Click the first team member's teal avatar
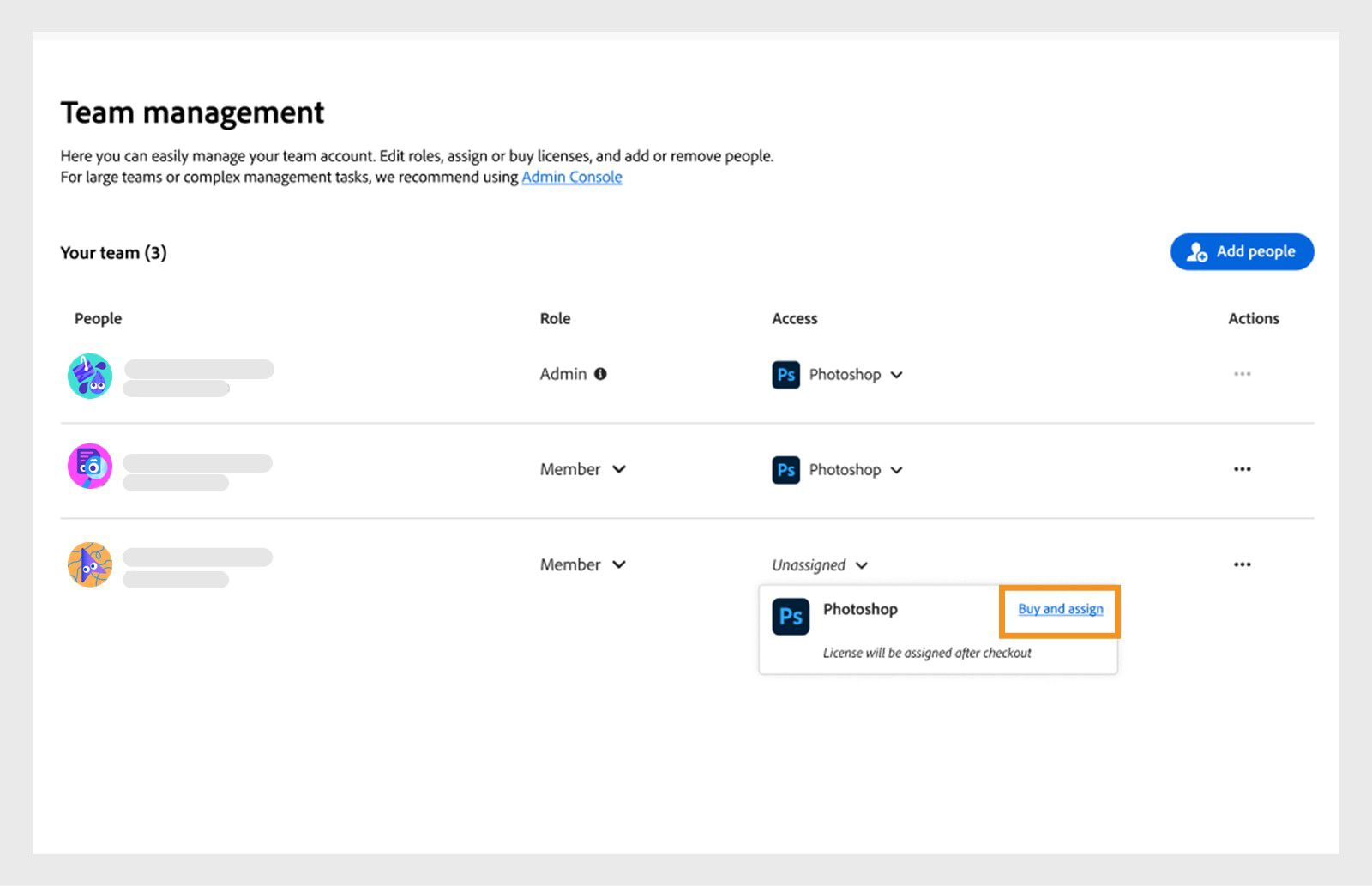Screen dimensions: 1372x886 tap(90, 376)
